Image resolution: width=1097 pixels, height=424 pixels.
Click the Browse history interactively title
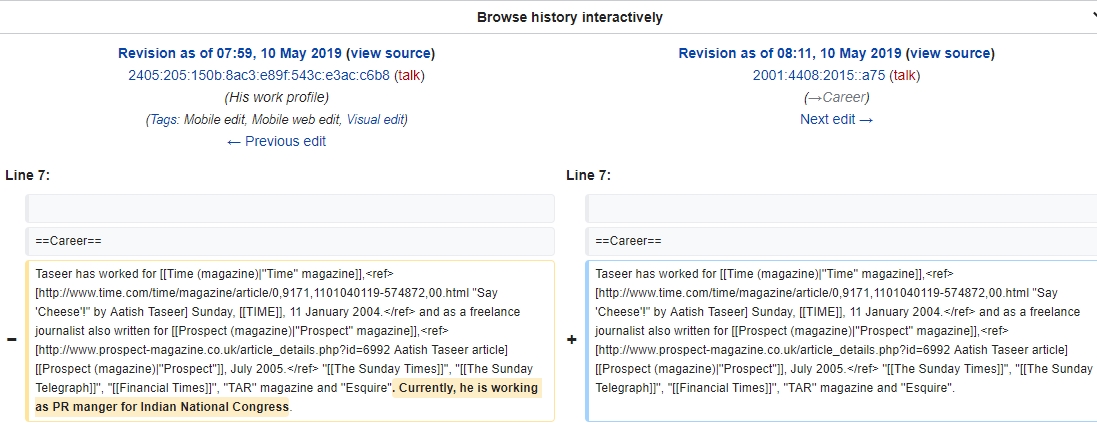[569, 17]
